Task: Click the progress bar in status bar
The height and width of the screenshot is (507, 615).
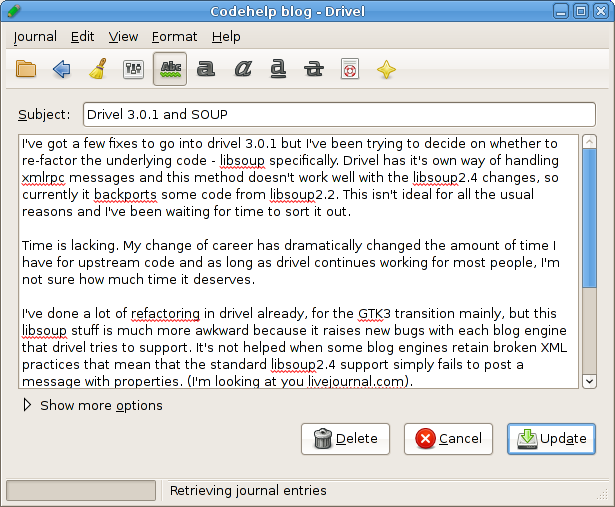Action: click(81, 491)
